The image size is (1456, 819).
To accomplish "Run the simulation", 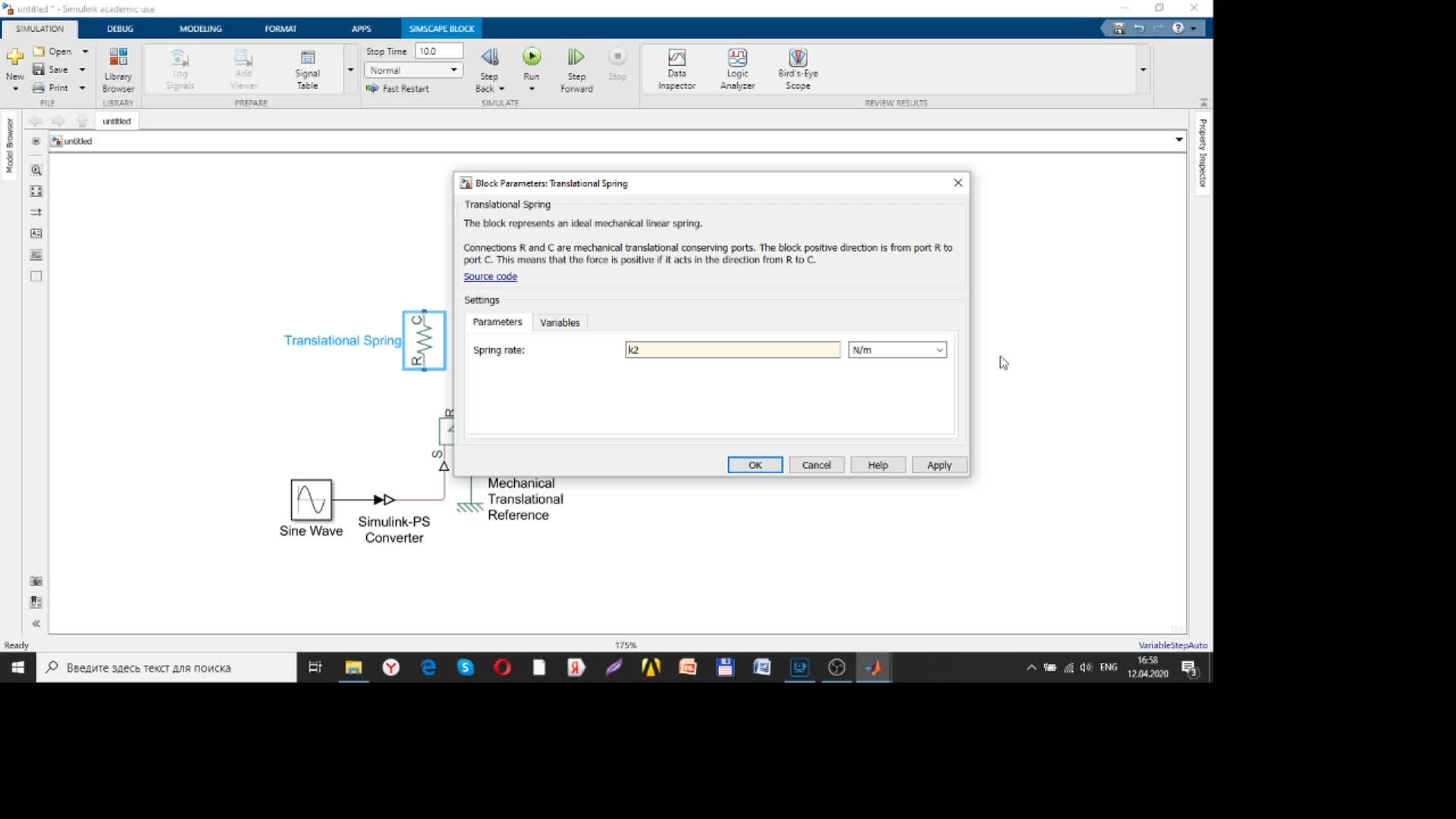I will (532, 58).
